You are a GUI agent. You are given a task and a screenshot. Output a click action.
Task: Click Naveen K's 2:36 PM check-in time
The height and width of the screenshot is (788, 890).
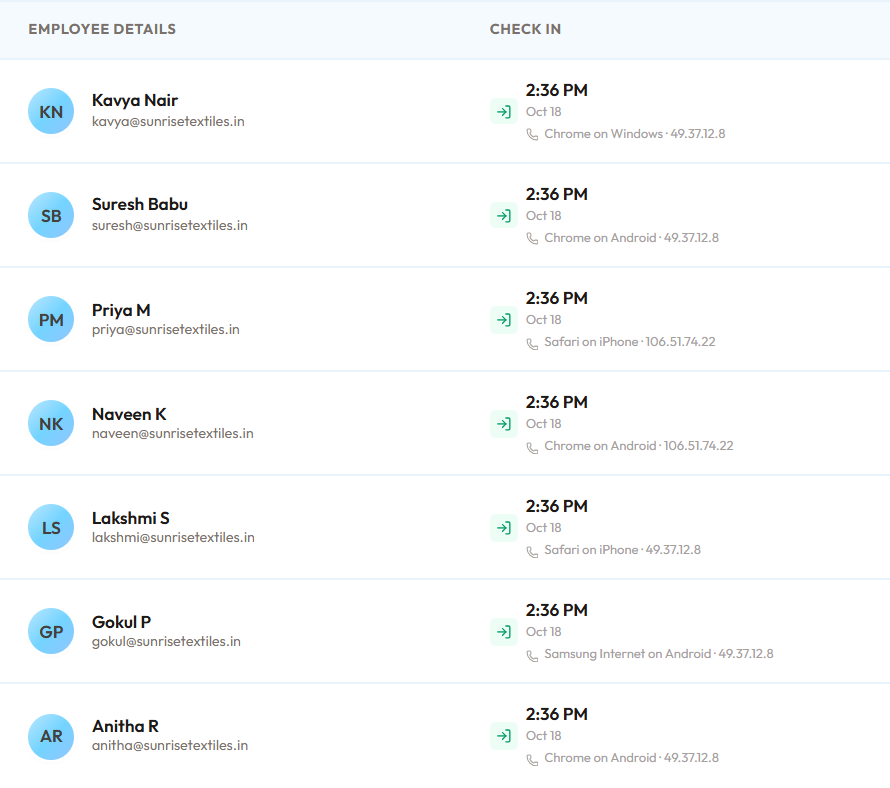[x=556, y=402]
